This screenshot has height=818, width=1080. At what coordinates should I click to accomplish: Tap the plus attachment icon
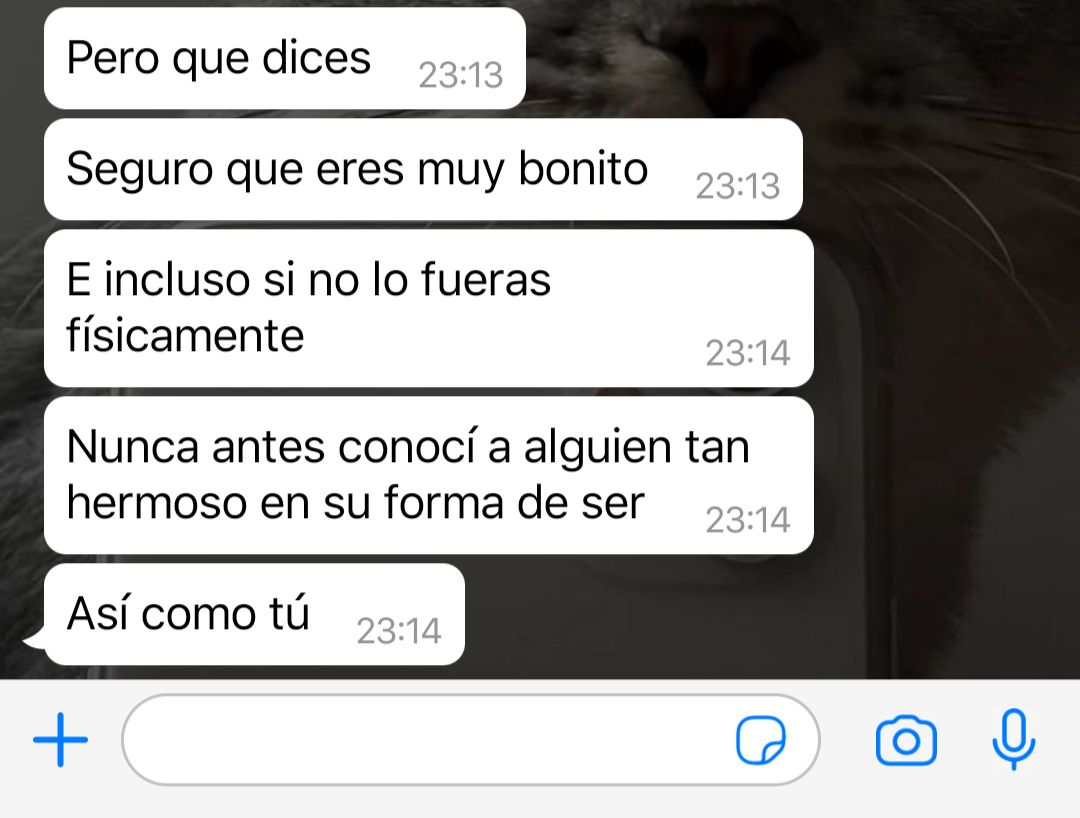click(x=61, y=740)
